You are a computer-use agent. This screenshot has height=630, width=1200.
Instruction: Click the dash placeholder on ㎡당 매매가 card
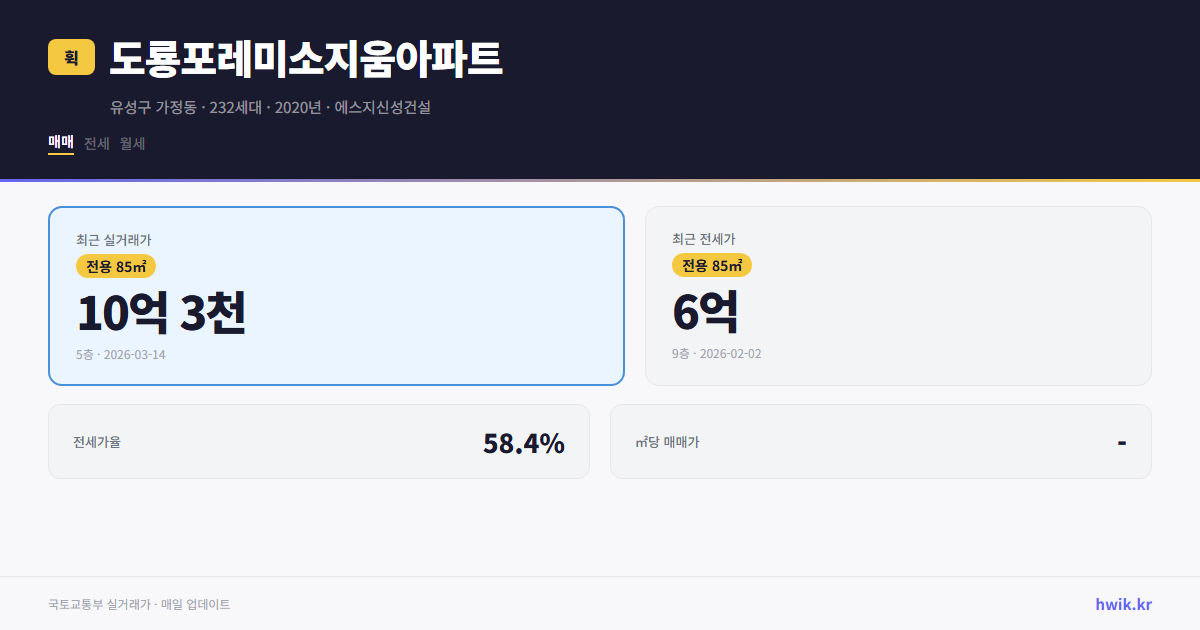(1122, 441)
